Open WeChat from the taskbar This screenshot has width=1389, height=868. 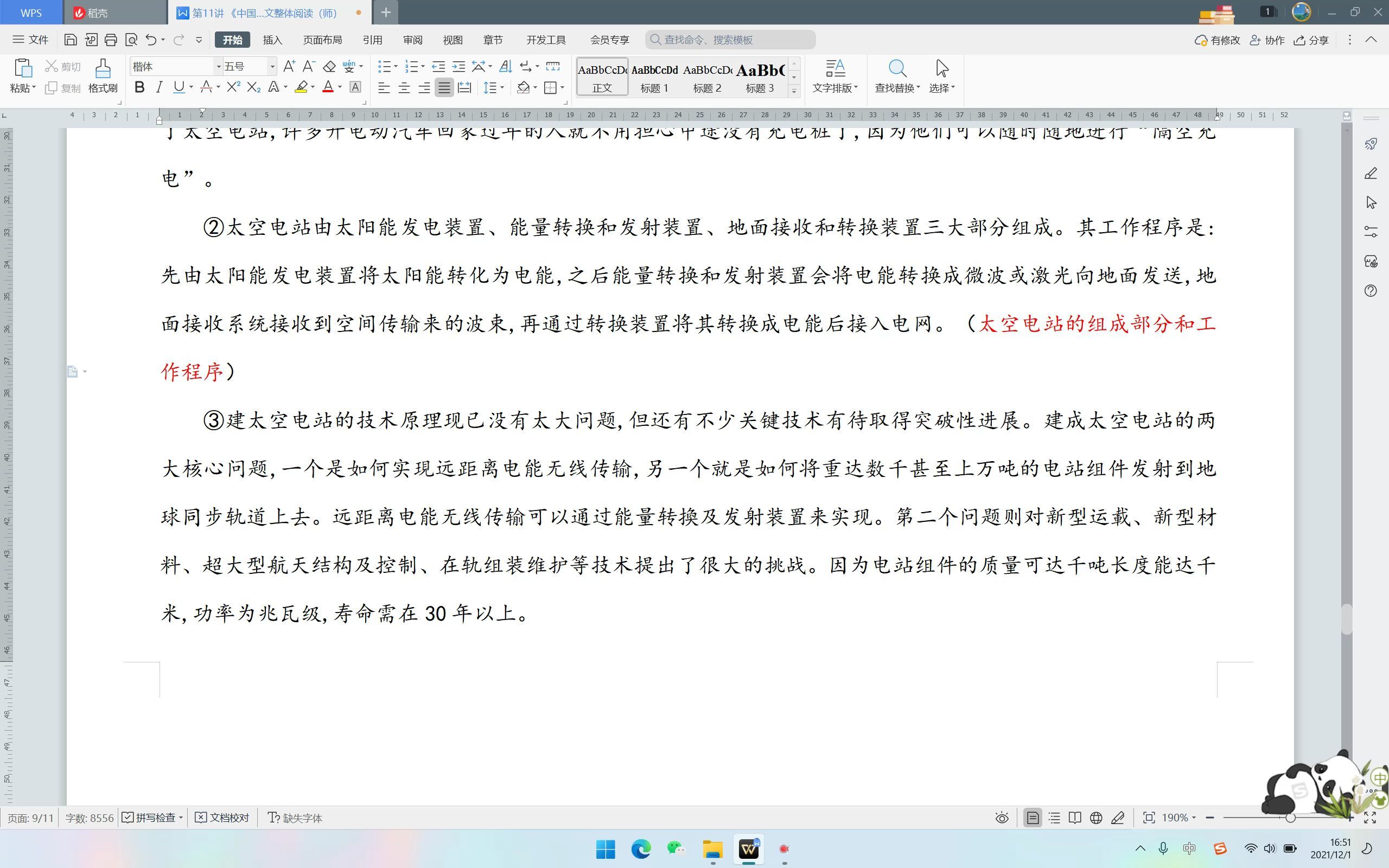coord(677,848)
